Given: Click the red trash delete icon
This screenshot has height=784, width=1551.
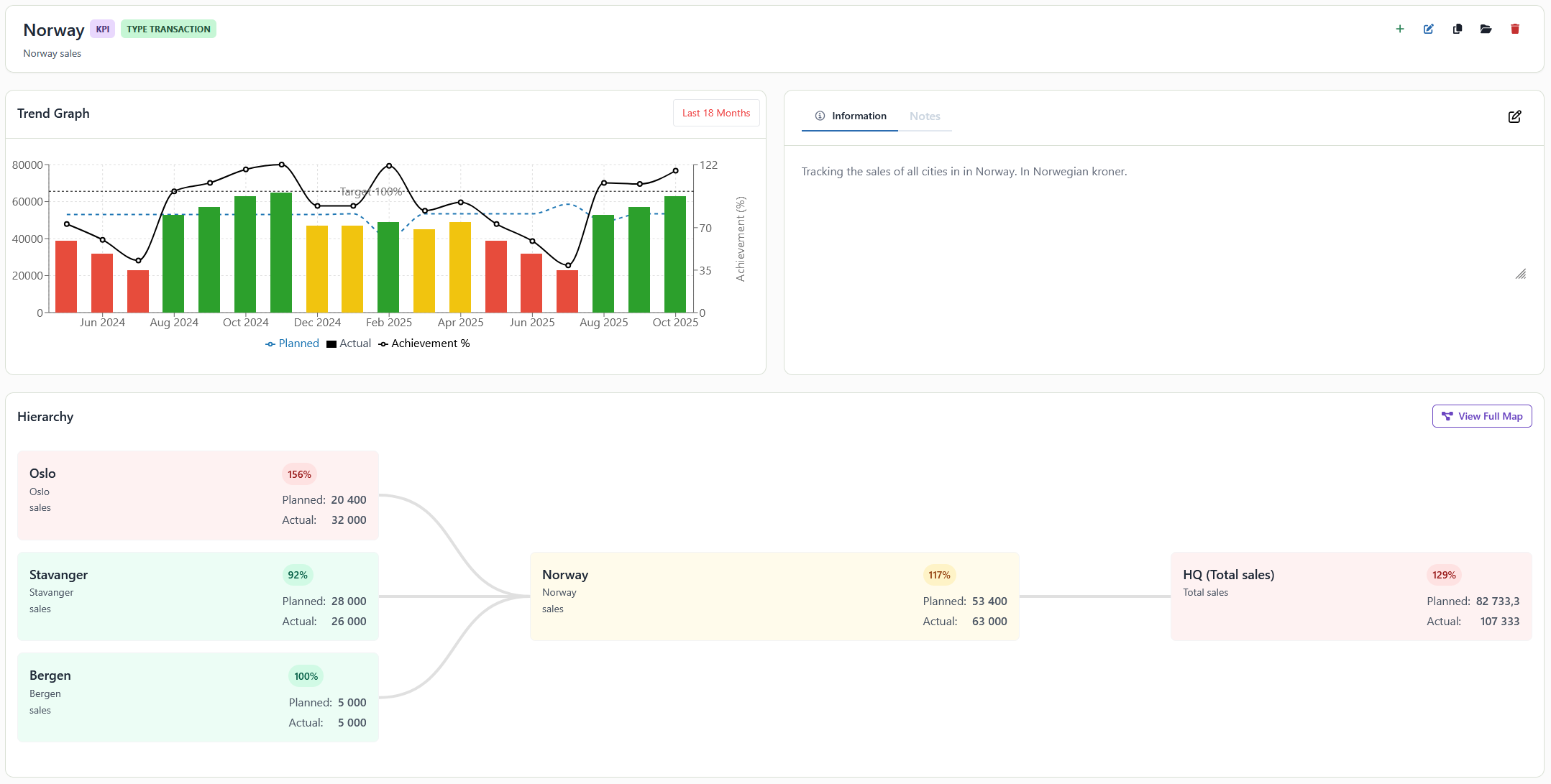Looking at the screenshot, I should [1515, 29].
